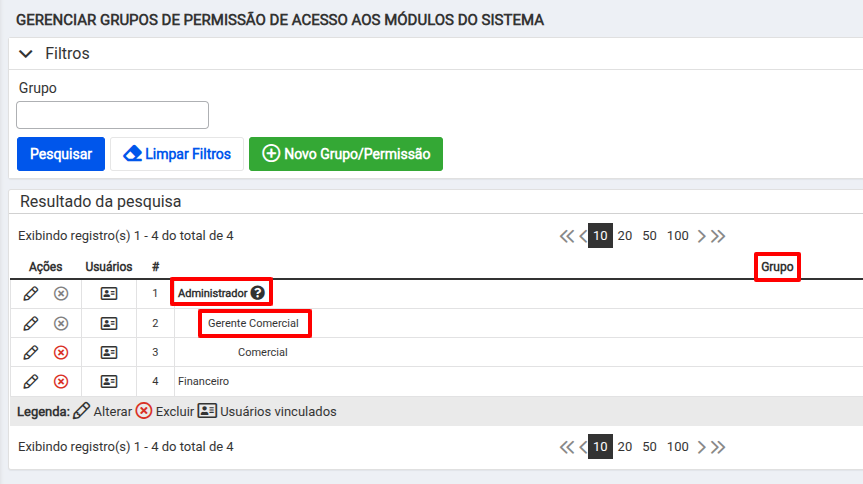Click pencil icon for Comercial row
The height and width of the screenshot is (484, 863).
(x=31, y=352)
